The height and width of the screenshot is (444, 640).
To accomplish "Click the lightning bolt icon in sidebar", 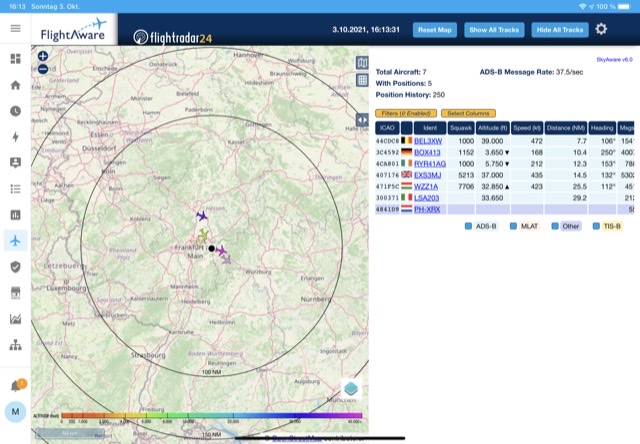I will coord(16,137).
